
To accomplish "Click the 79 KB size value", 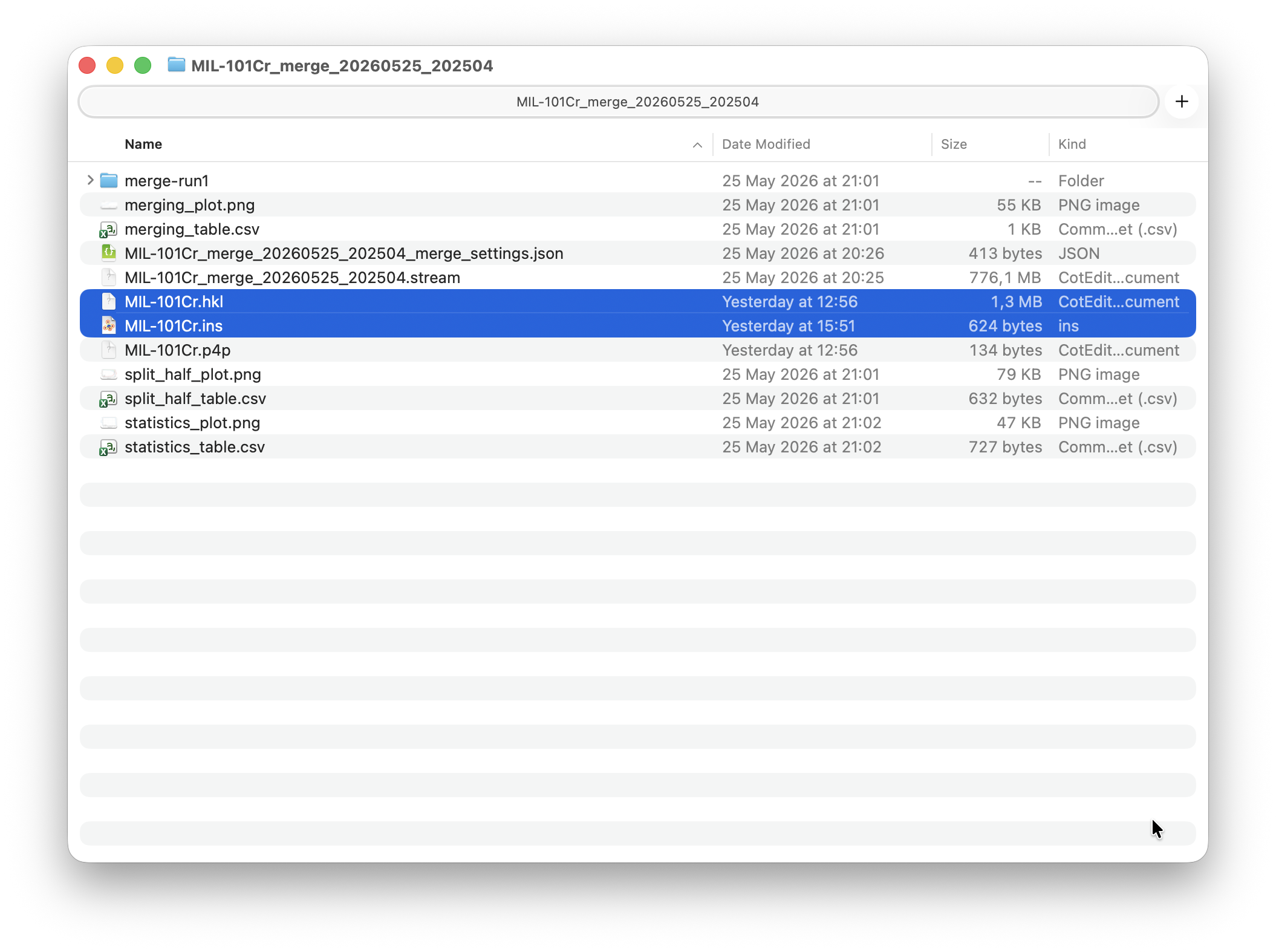I will click(x=1018, y=374).
